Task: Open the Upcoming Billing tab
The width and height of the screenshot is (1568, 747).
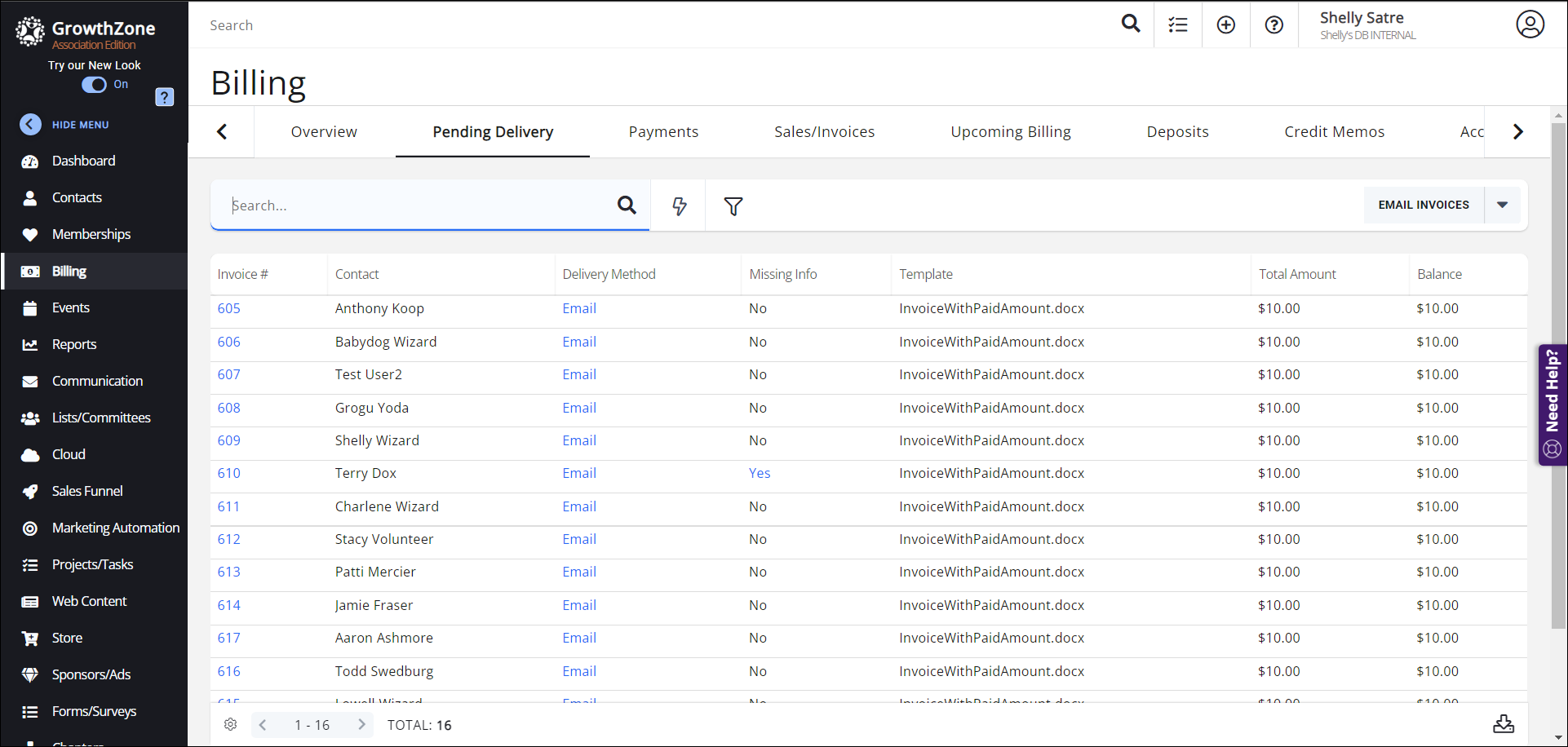Action: [1010, 132]
